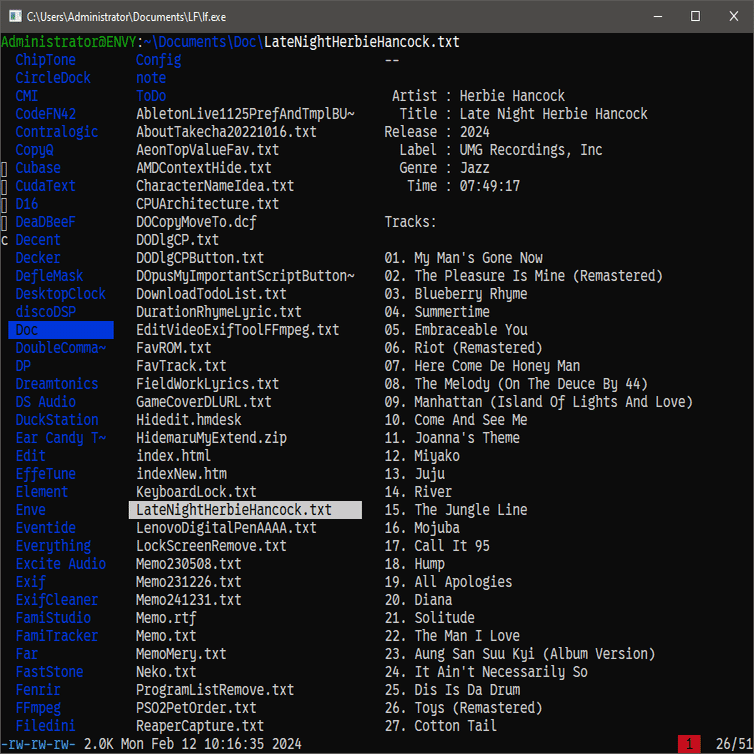
Task: Select the CopyQ folder
Action: [34, 150]
